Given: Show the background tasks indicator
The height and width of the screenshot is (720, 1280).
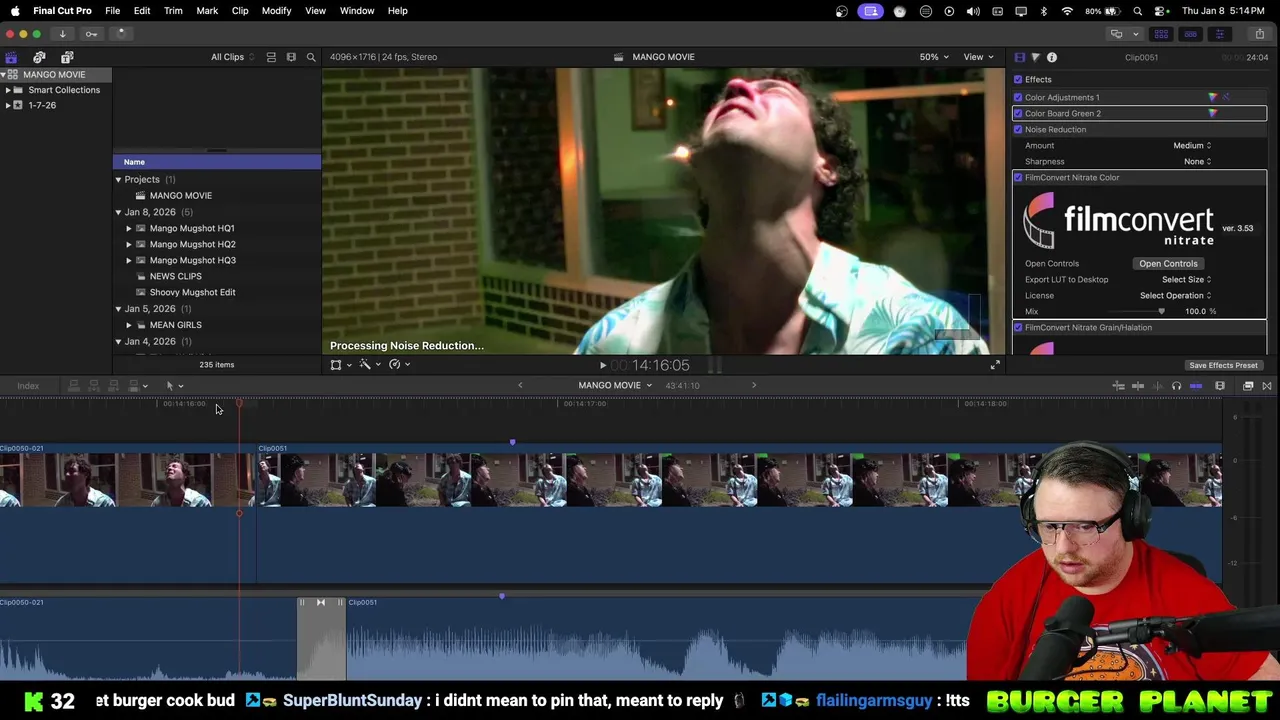Looking at the screenshot, I should 121,34.
